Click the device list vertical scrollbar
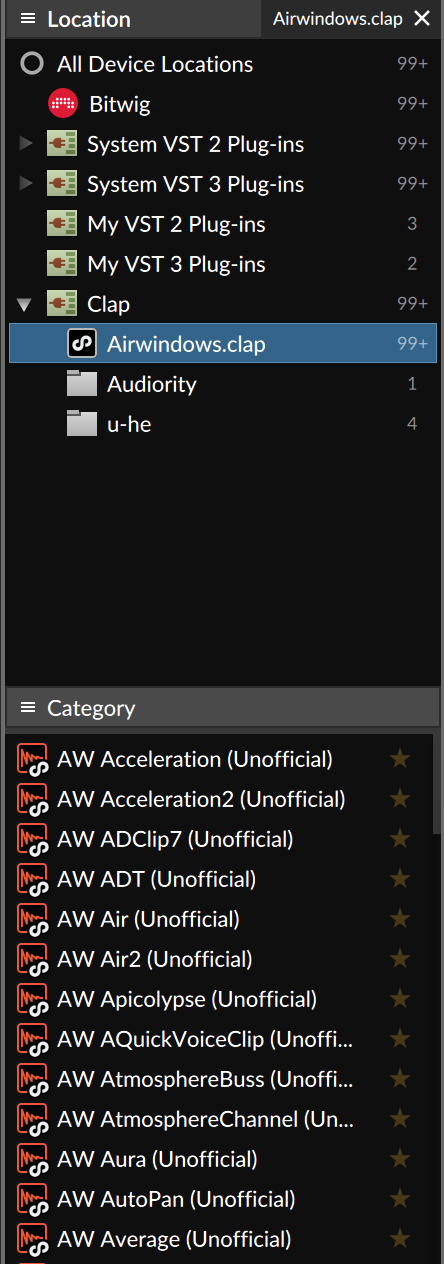Viewport: 444px width, 1264px height. tap(437, 785)
